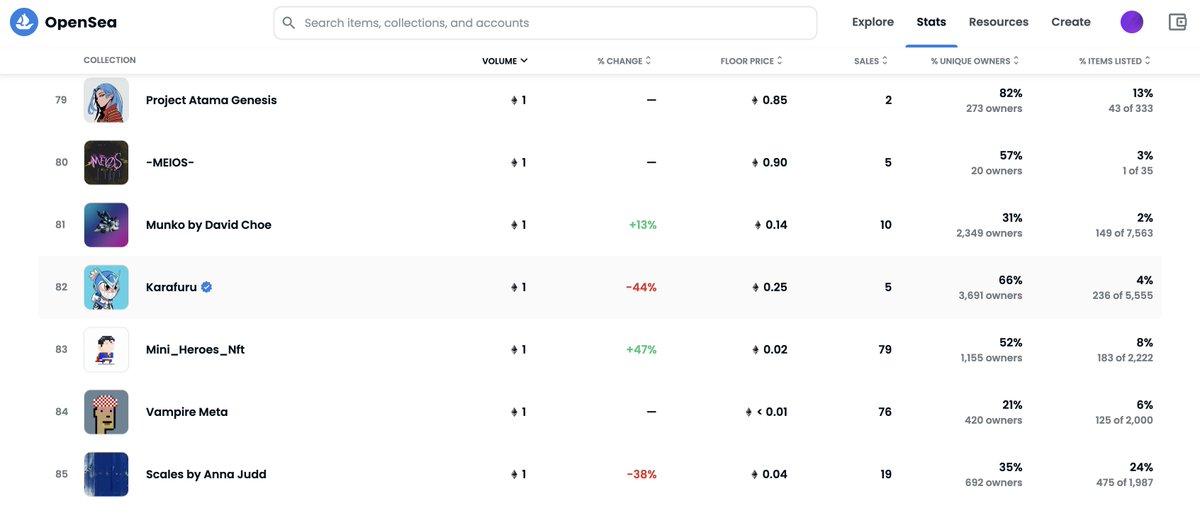Click 420 owners text
1200x513 pixels.
[x=994, y=420]
